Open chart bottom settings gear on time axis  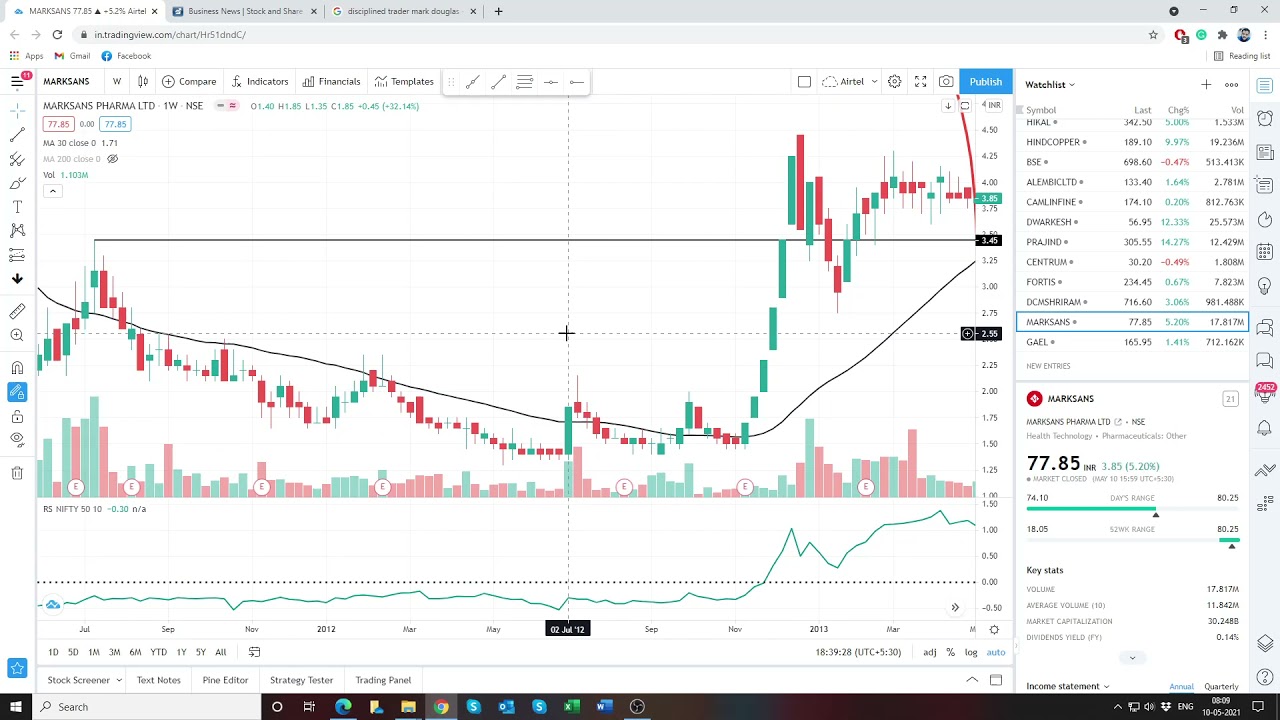pyautogui.click(x=994, y=629)
